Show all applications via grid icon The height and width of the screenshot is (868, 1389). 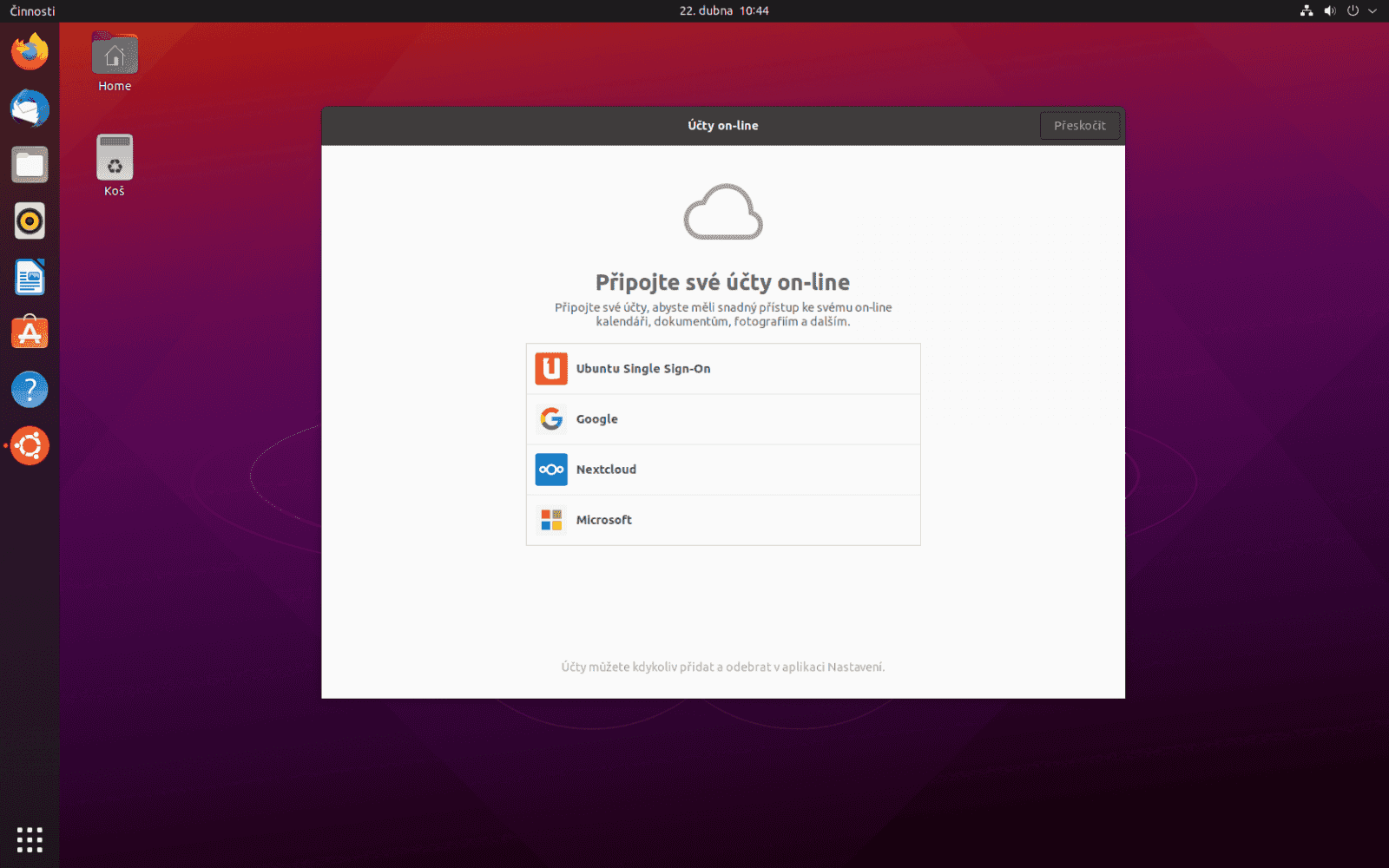[x=30, y=839]
